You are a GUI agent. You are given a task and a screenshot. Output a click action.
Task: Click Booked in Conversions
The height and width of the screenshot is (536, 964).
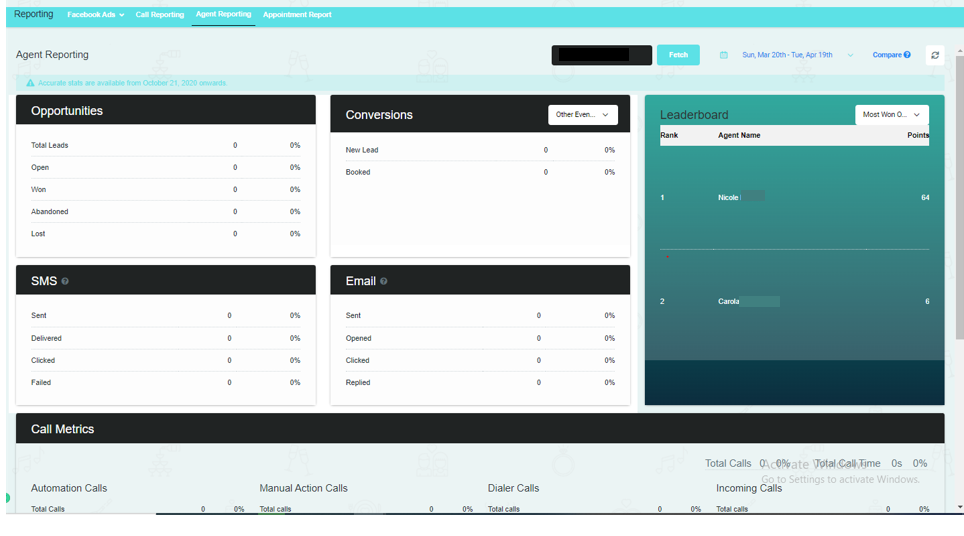(358, 172)
